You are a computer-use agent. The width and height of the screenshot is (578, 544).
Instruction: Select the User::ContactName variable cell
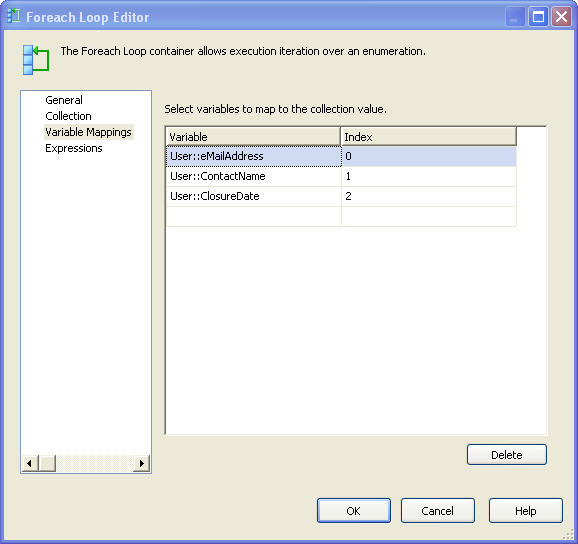pos(254,176)
